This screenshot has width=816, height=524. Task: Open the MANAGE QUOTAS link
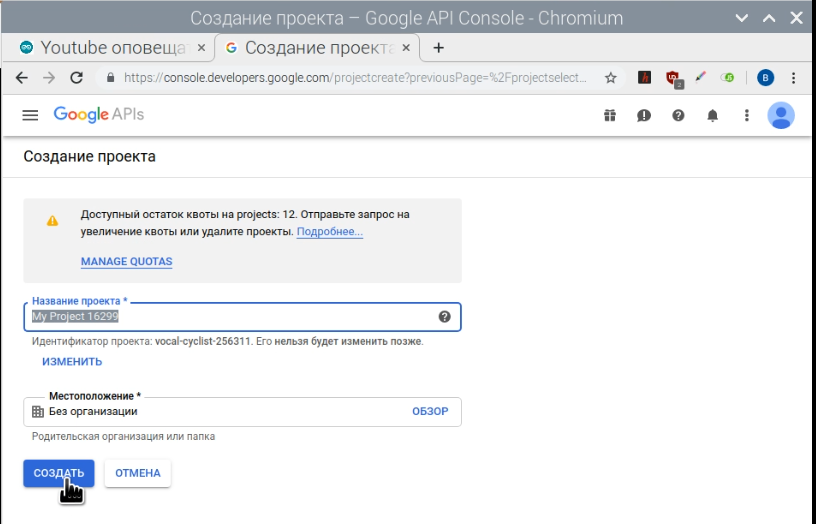126,261
